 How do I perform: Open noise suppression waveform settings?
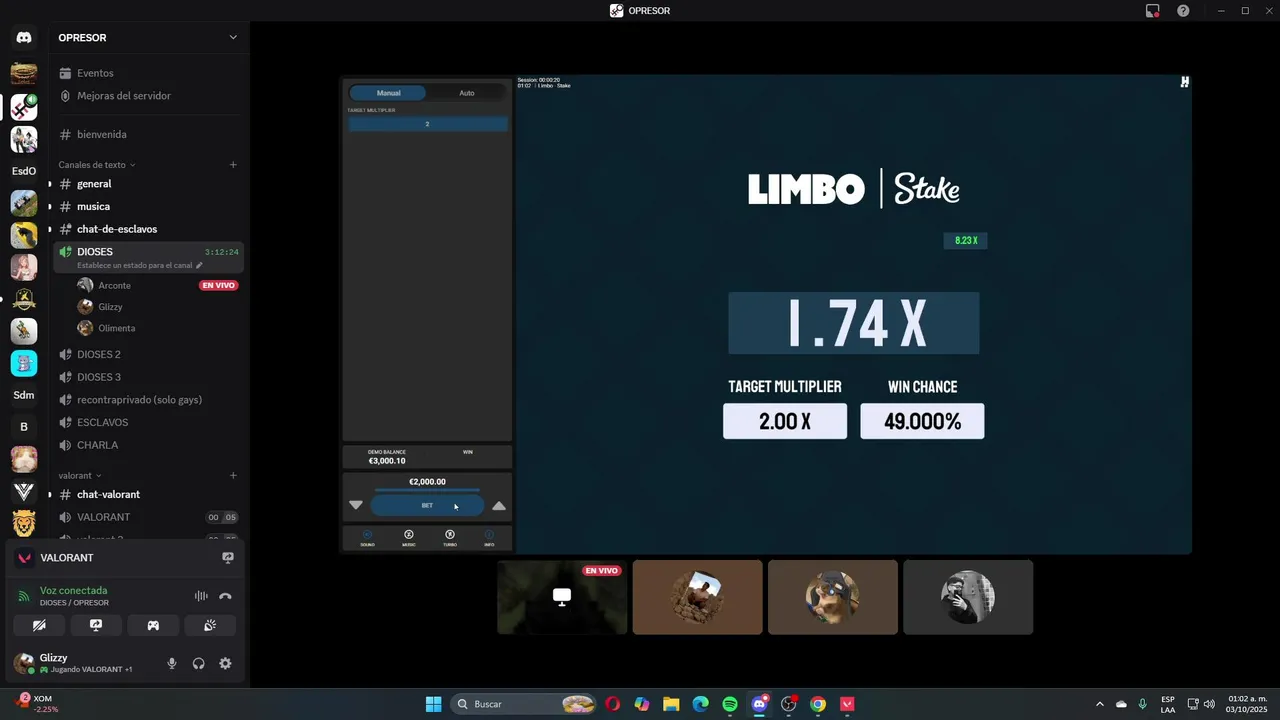pos(201,596)
